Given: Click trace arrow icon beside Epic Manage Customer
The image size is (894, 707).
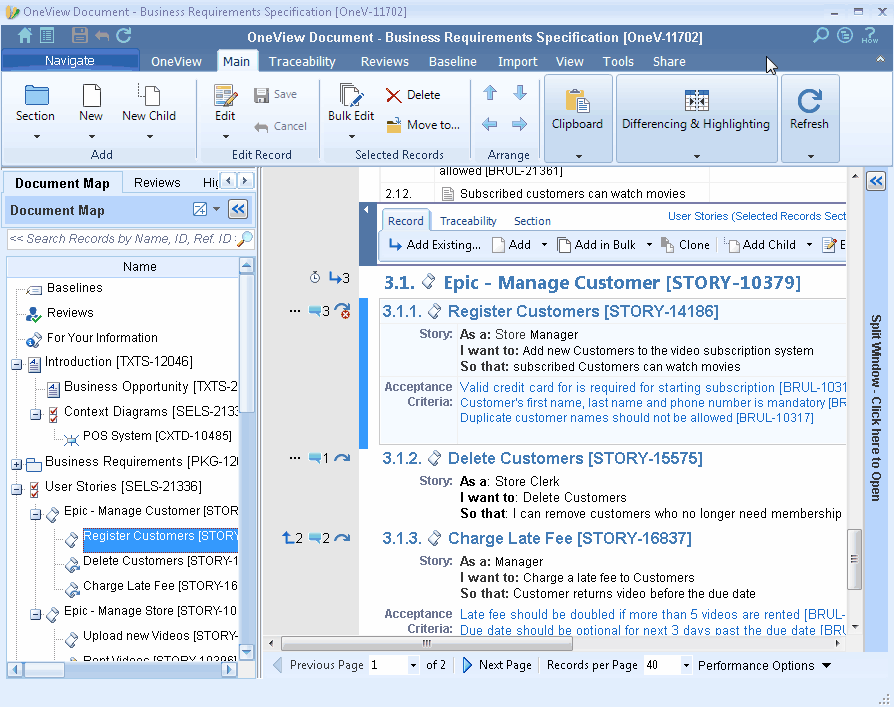Looking at the screenshot, I should click(x=335, y=278).
